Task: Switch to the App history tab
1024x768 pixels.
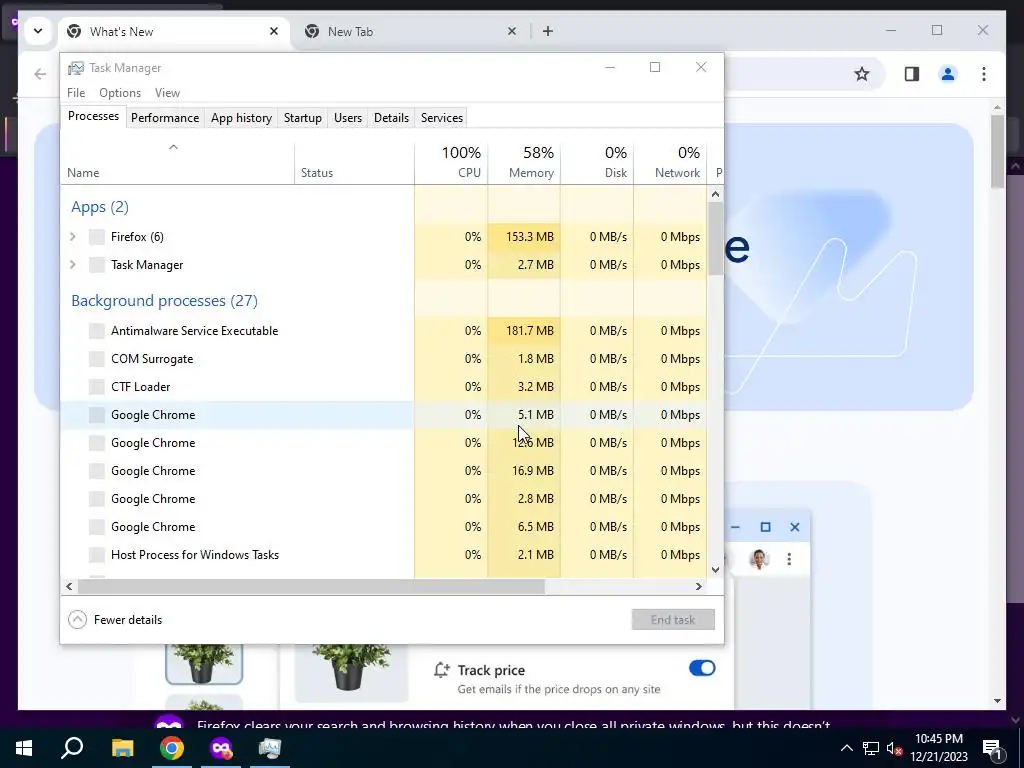Action: (x=241, y=118)
